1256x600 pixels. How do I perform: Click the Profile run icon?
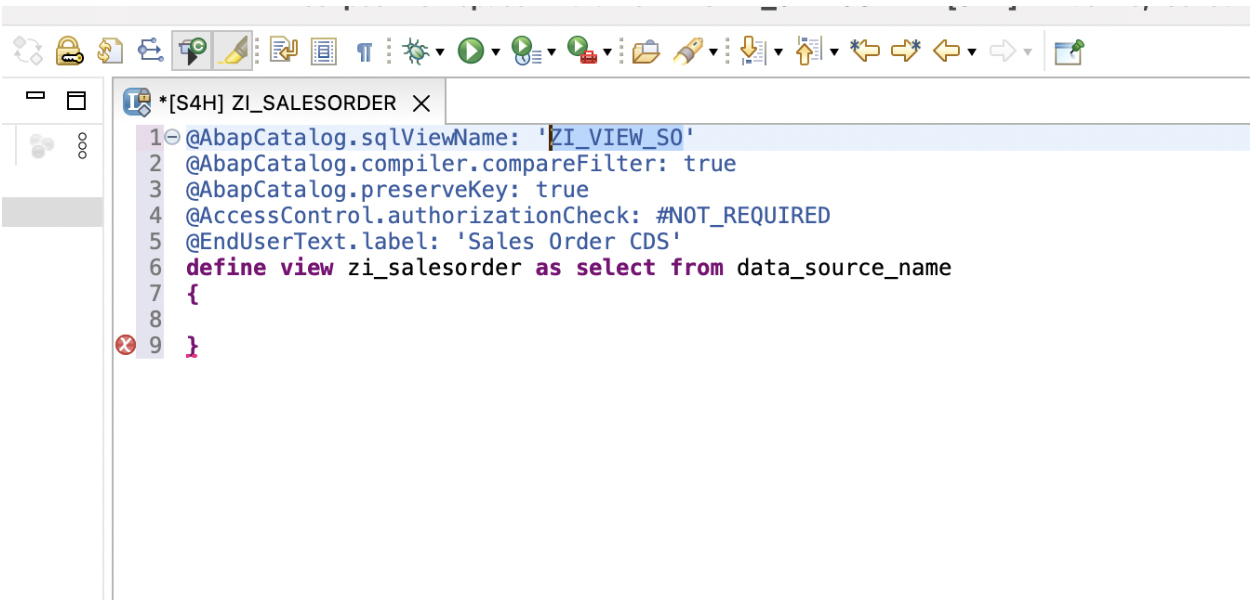coord(526,51)
